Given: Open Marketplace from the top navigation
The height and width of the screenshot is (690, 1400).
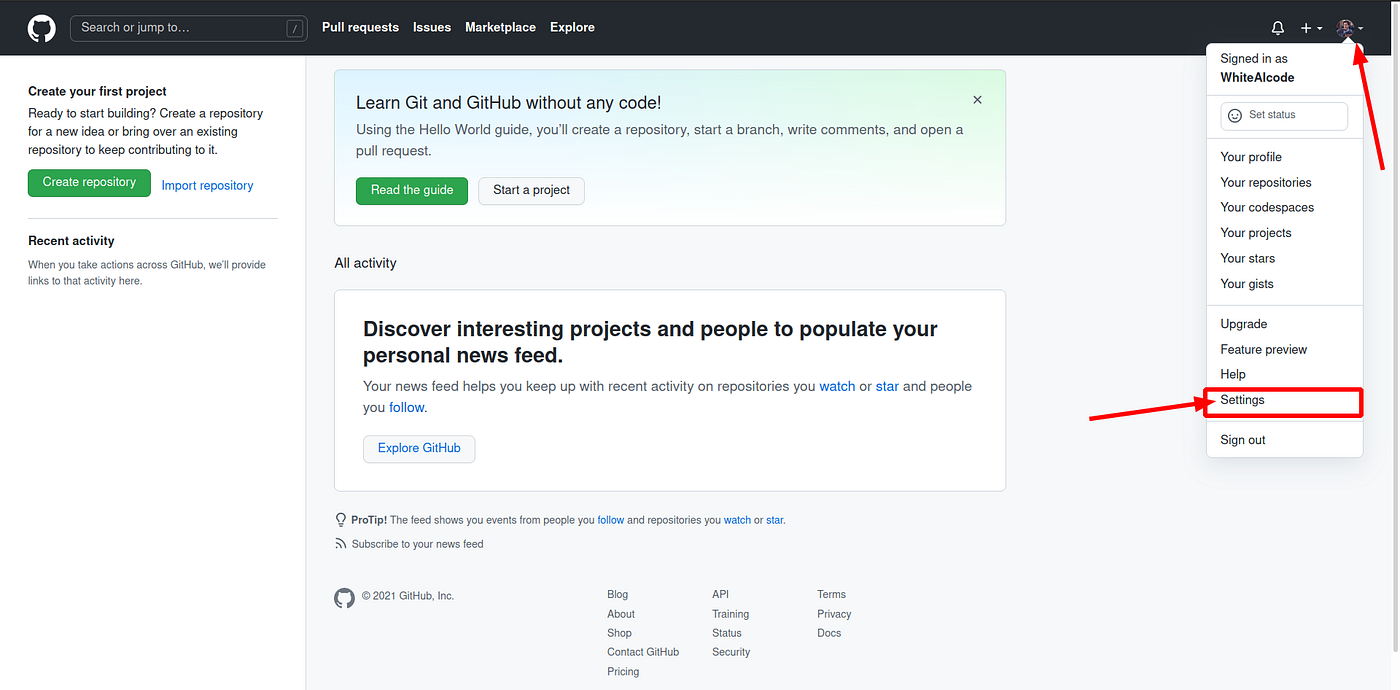Looking at the screenshot, I should [x=500, y=27].
